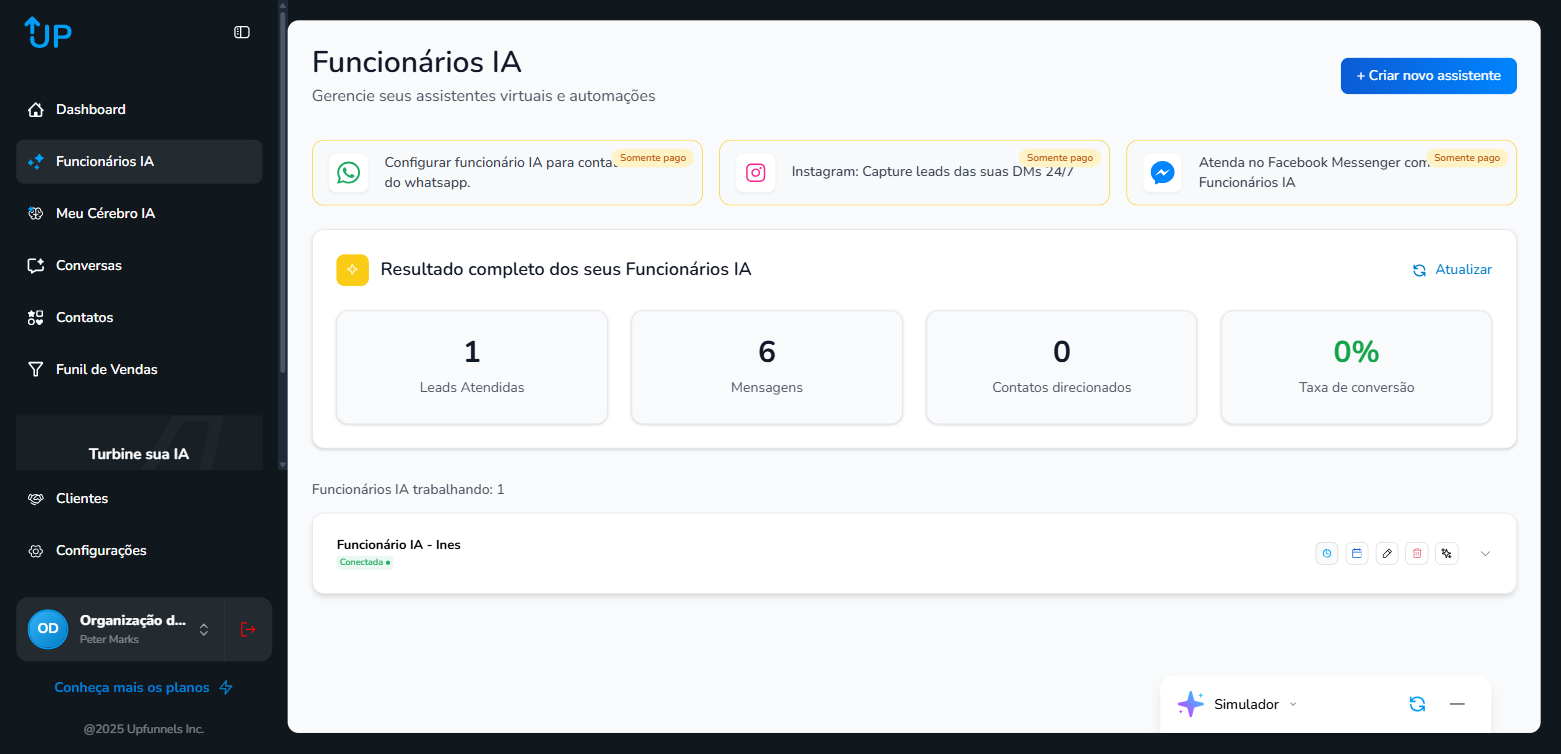Click the Facebook Messenger icon in the integration card
Viewport: 1561px width, 754px height.
1162,172
